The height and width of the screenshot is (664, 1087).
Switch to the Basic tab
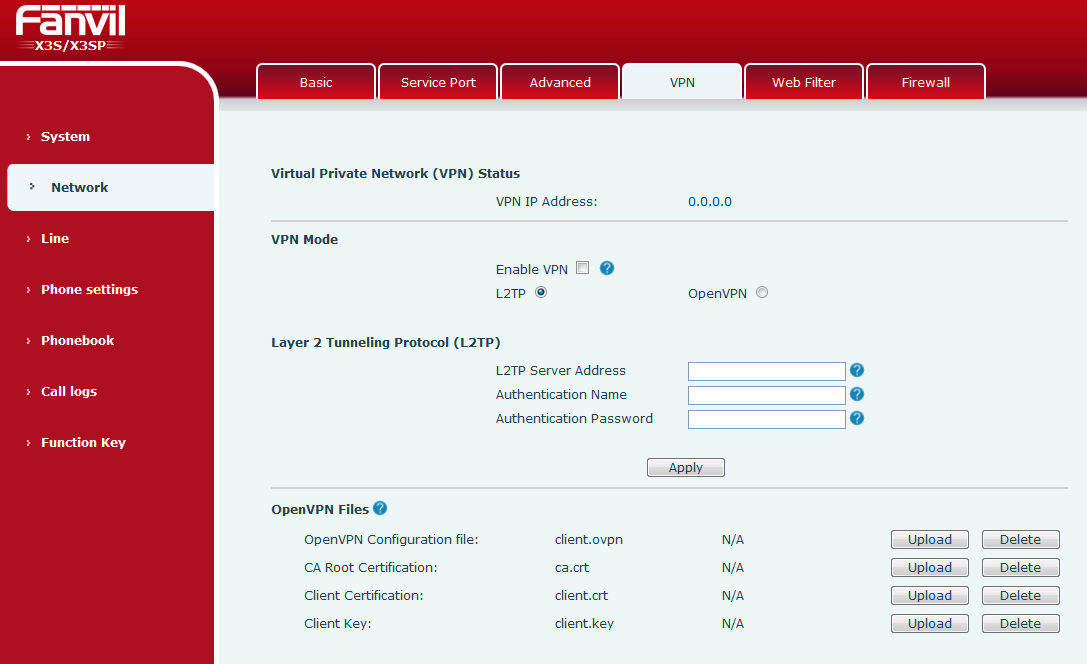point(316,82)
